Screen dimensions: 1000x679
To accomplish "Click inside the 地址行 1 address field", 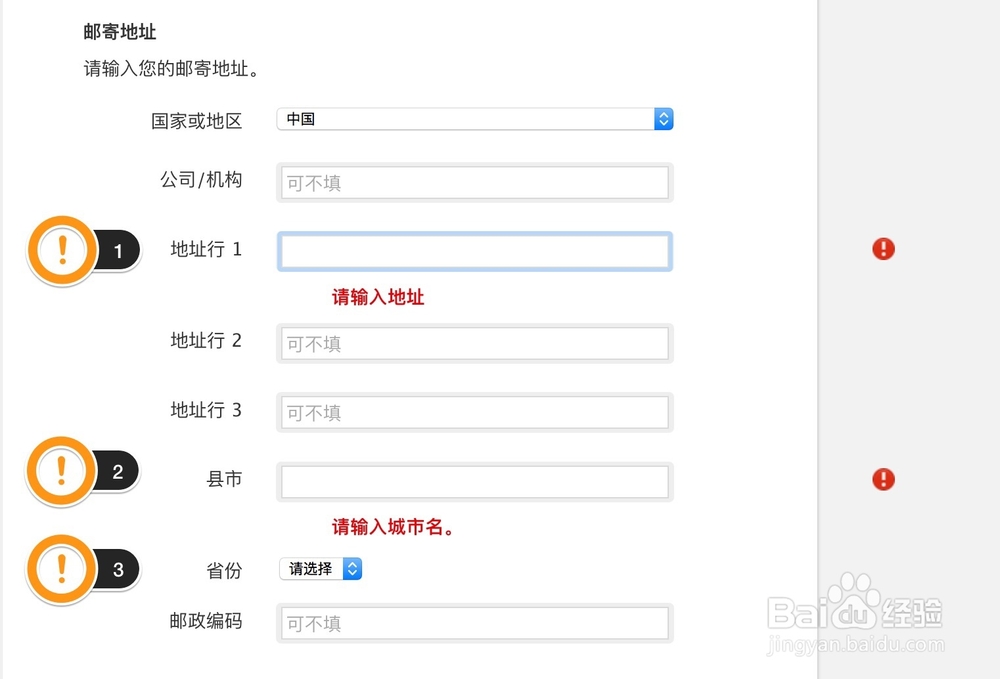I will point(474,251).
